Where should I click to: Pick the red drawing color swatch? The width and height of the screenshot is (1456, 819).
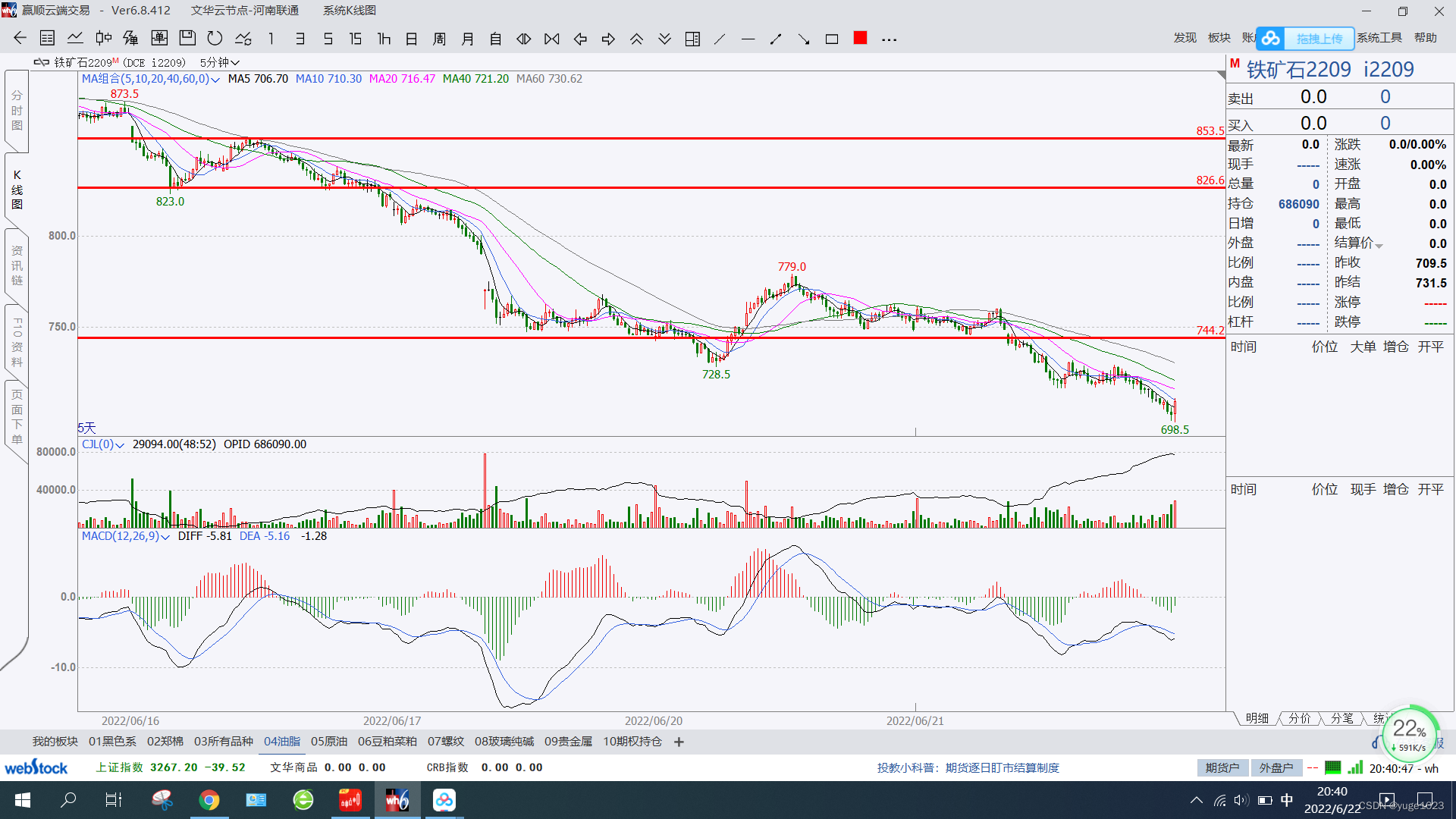(860, 38)
